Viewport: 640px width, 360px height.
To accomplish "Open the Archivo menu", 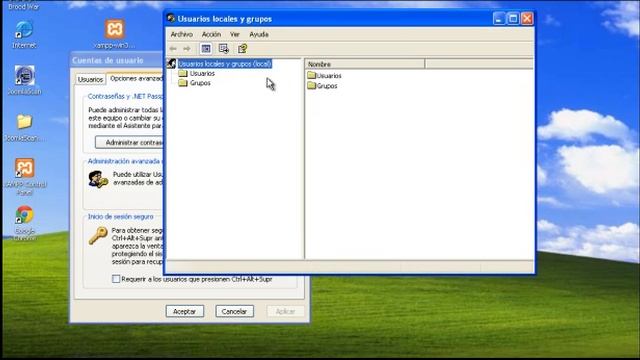I will [x=182, y=34].
